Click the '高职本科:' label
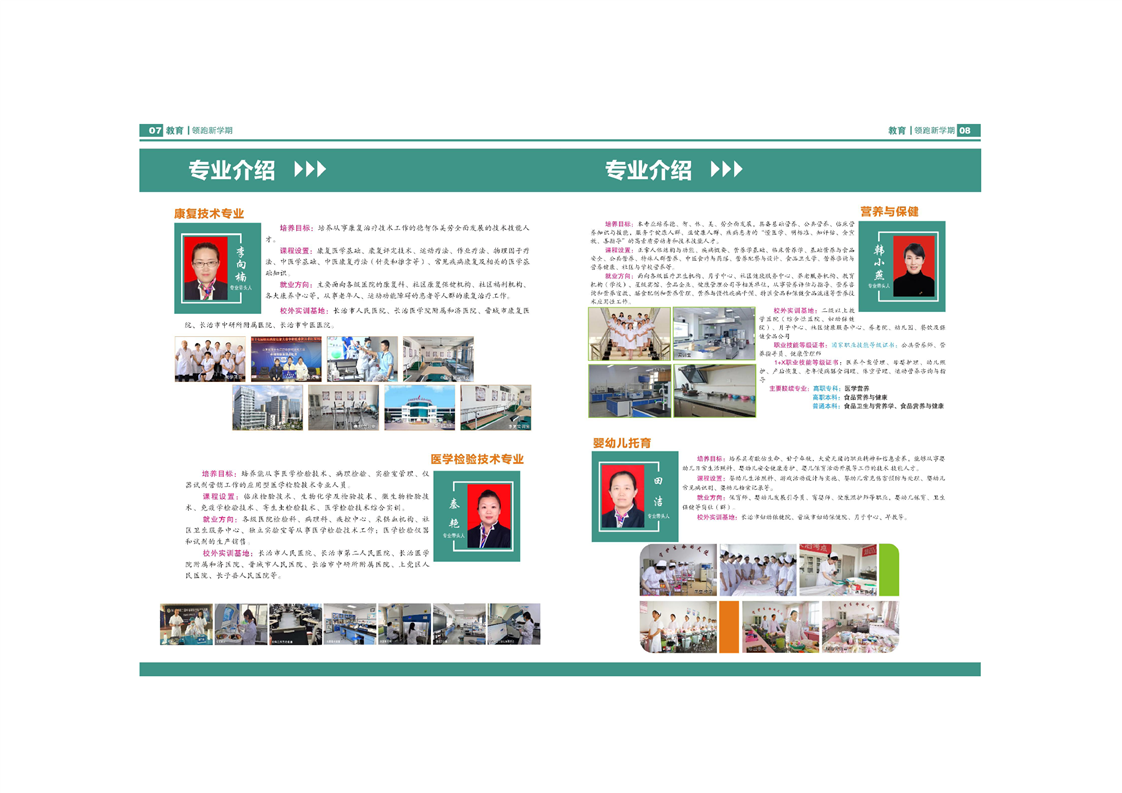 click(826, 397)
